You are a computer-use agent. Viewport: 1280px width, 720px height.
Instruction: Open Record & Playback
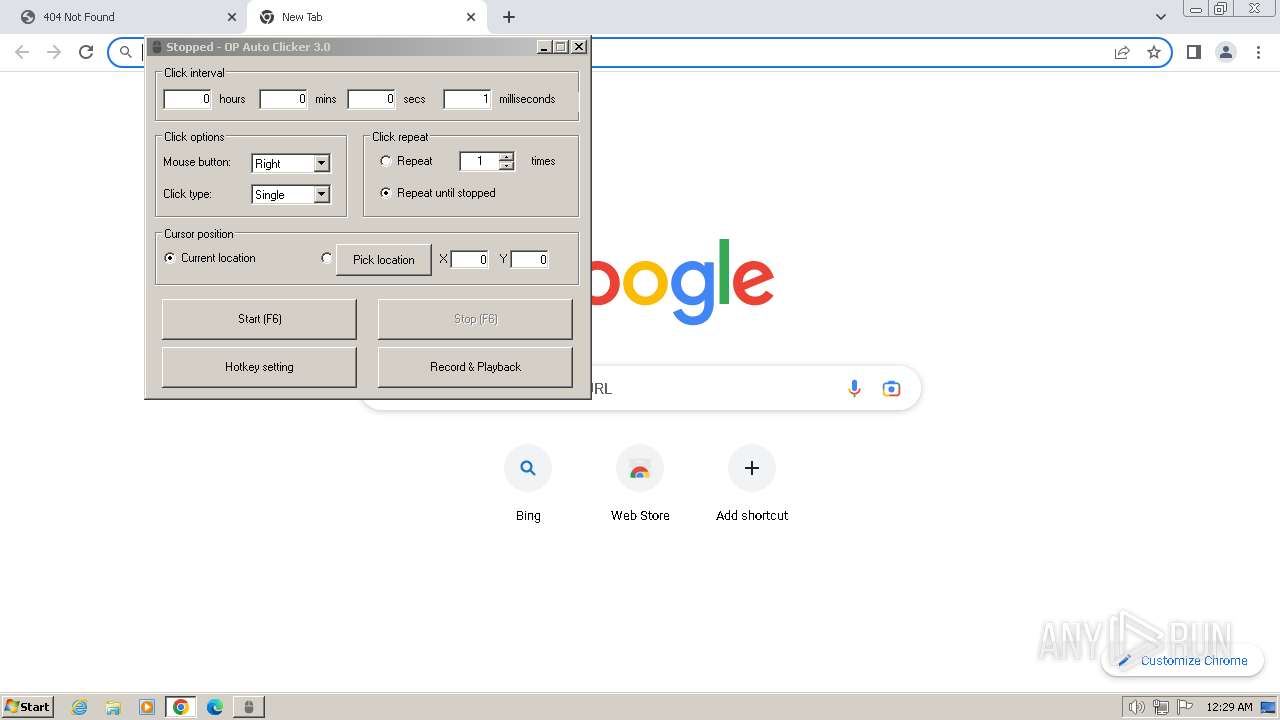475,367
